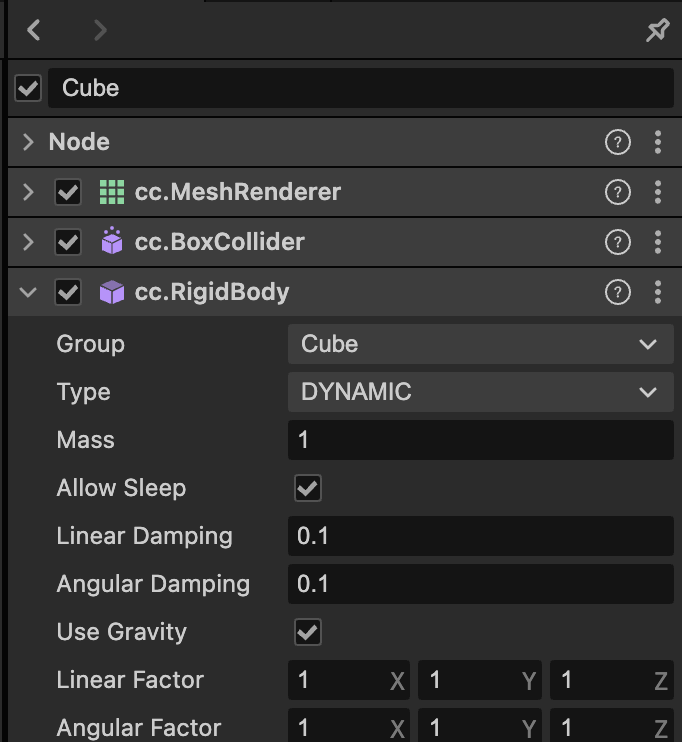Click the pin inspector icon
This screenshot has height=742, width=682.
click(x=657, y=31)
